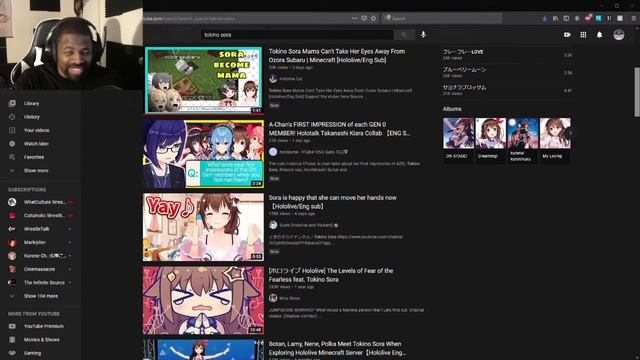The image size is (640, 360).
Task: Click the blue extension icon in toolbar
Action: tap(598, 18)
